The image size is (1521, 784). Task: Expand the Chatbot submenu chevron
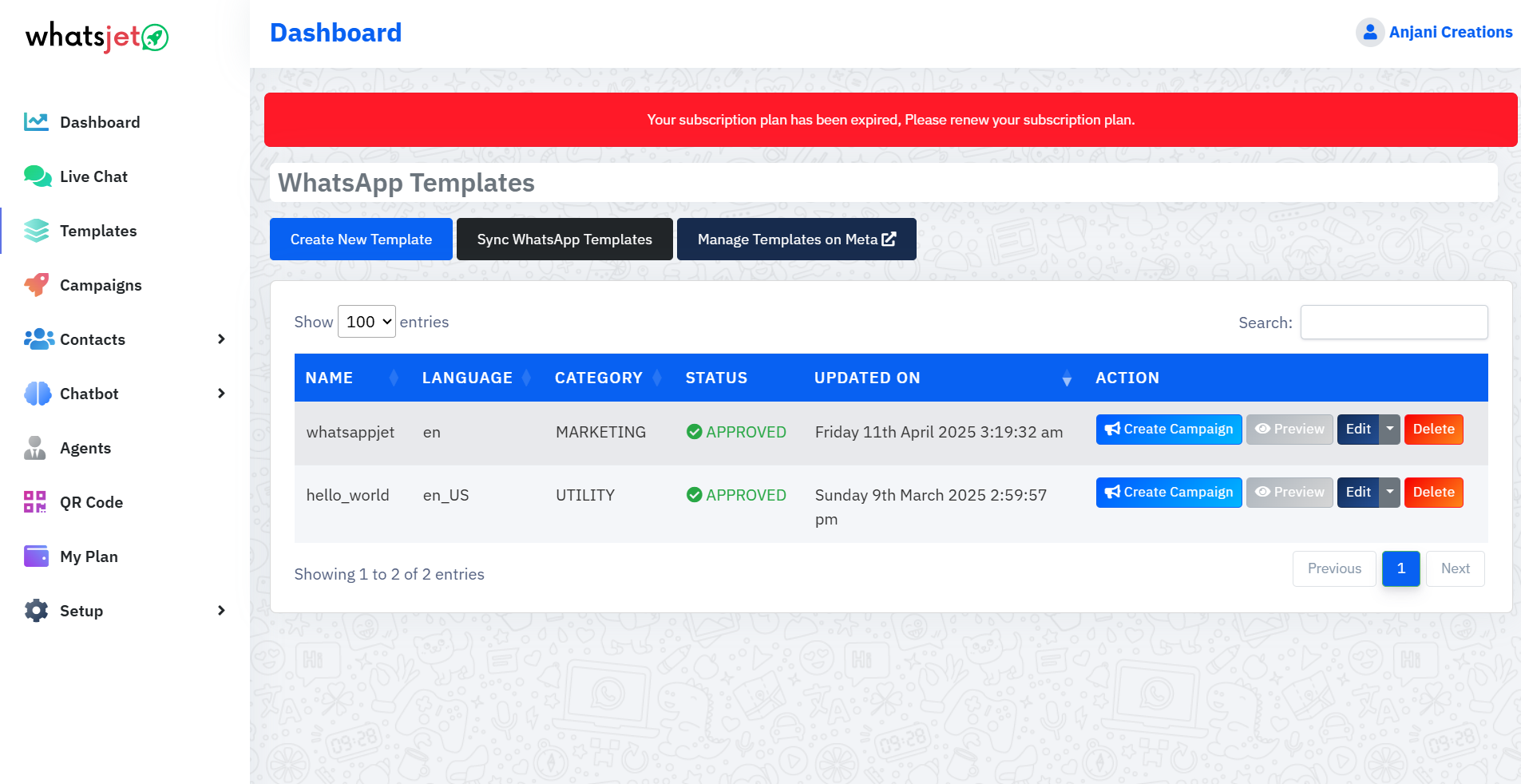(x=222, y=394)
